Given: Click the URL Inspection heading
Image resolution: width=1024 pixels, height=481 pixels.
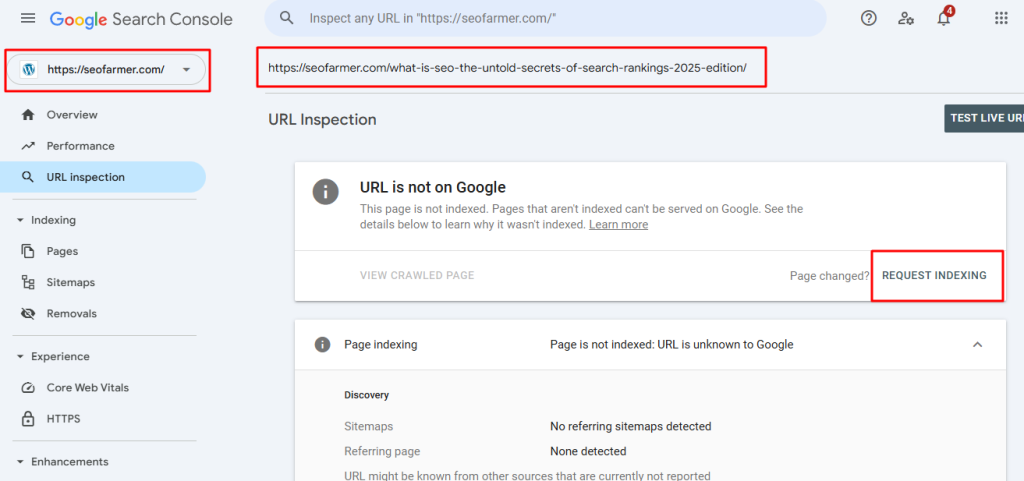Looking at the screenshot, I should click(323, 120).
